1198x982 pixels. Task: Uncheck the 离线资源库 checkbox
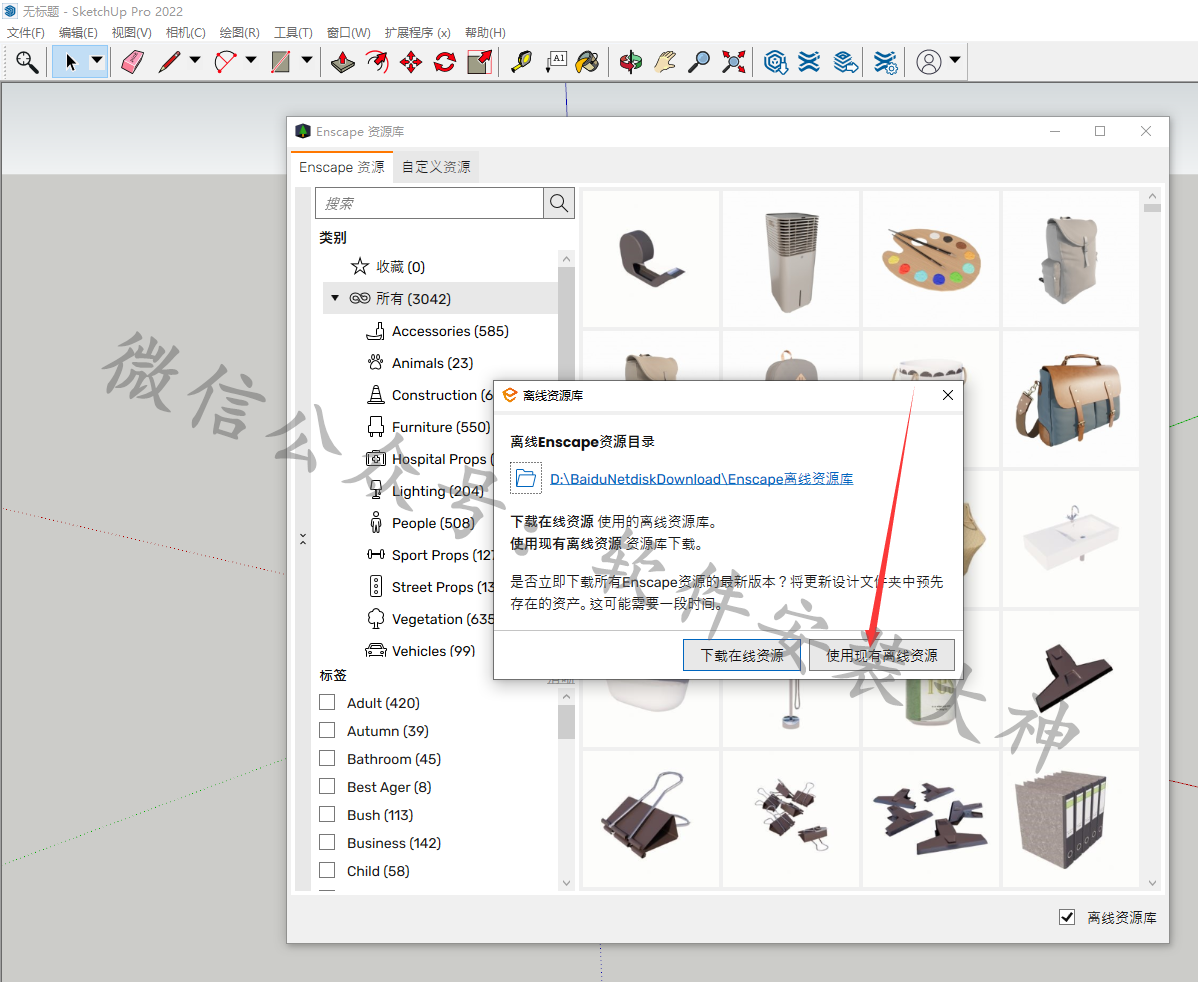(1067, 917)
